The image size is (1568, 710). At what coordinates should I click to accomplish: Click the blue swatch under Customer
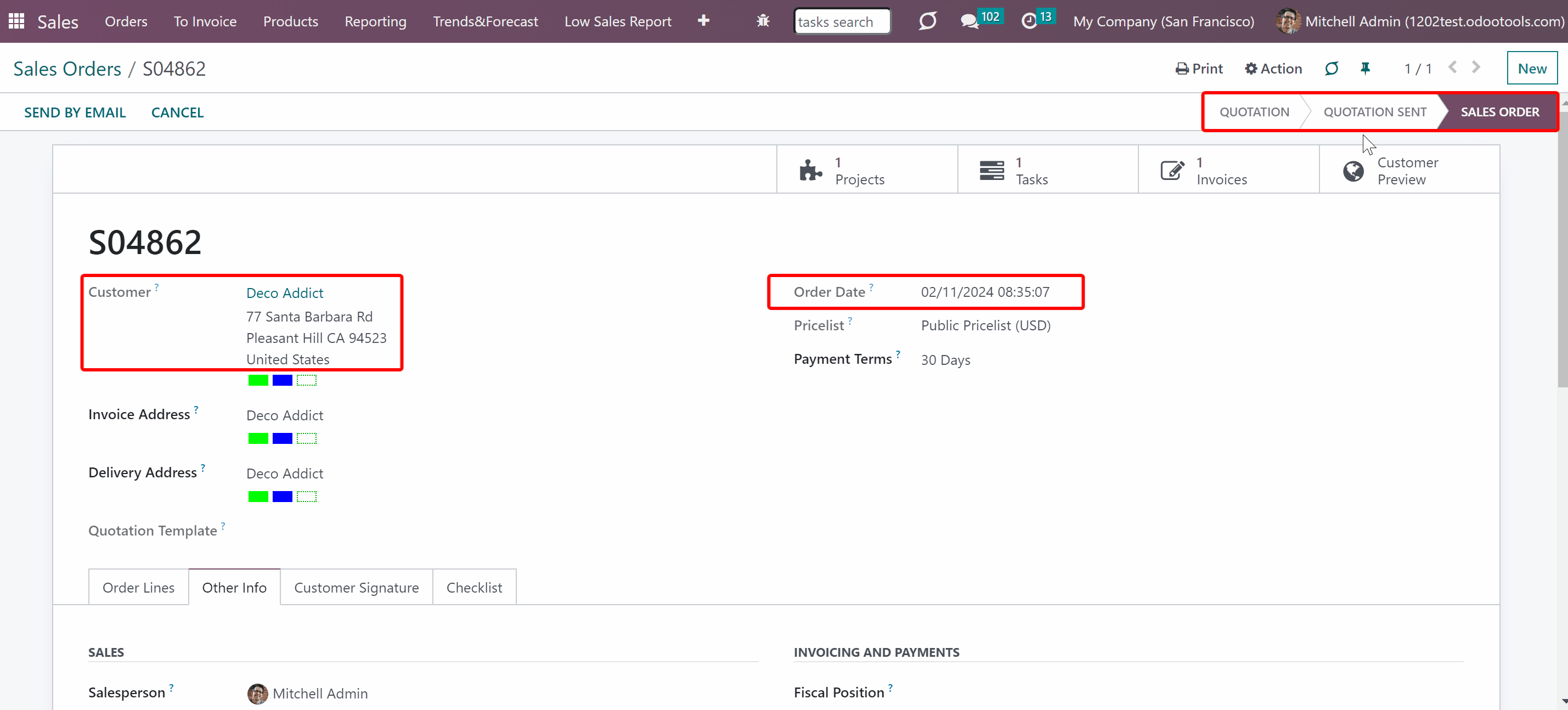pyautogui.click(x=283, y=381)
